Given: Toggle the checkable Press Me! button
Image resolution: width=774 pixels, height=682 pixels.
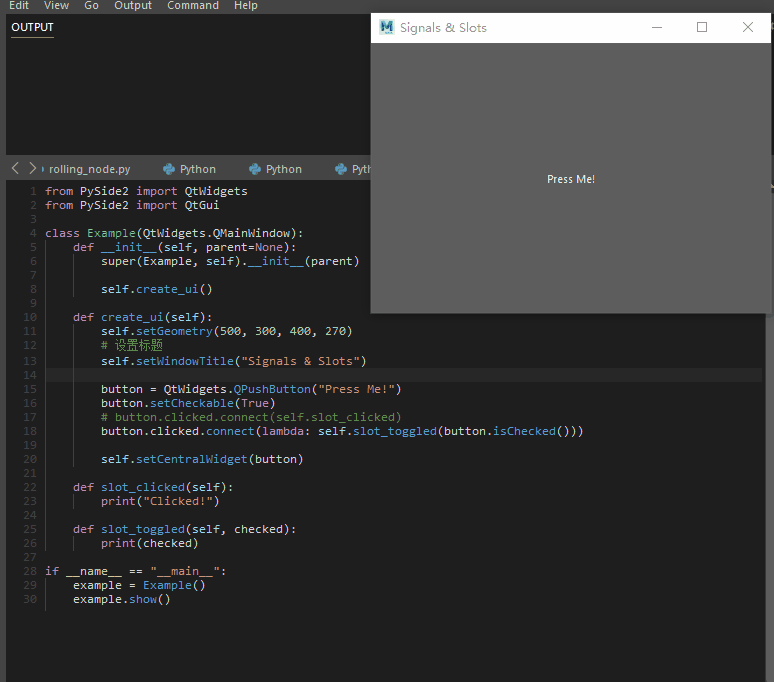Looking at the screenshot, I should click(571, 179).
